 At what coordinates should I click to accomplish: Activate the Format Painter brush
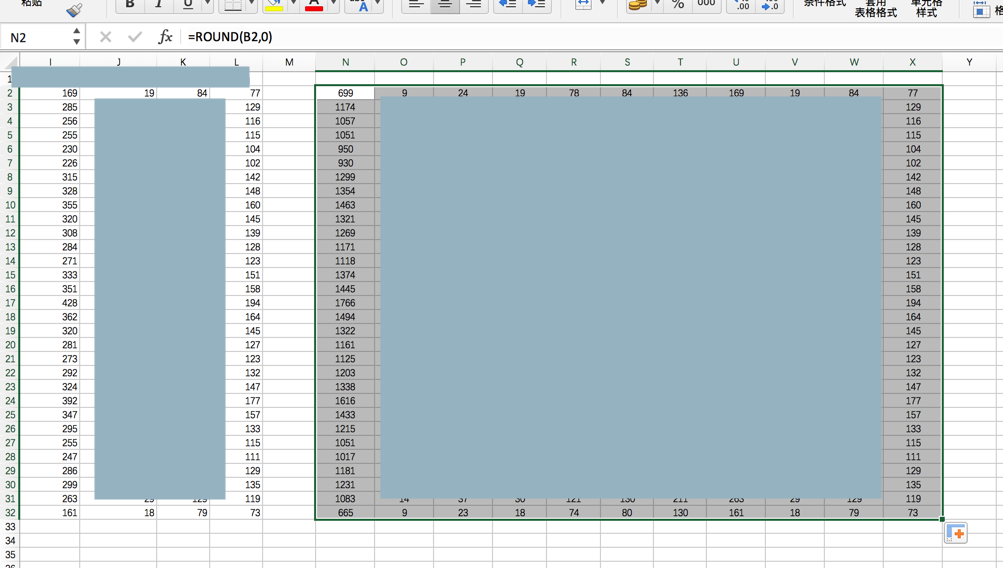(x=74, y=9)
